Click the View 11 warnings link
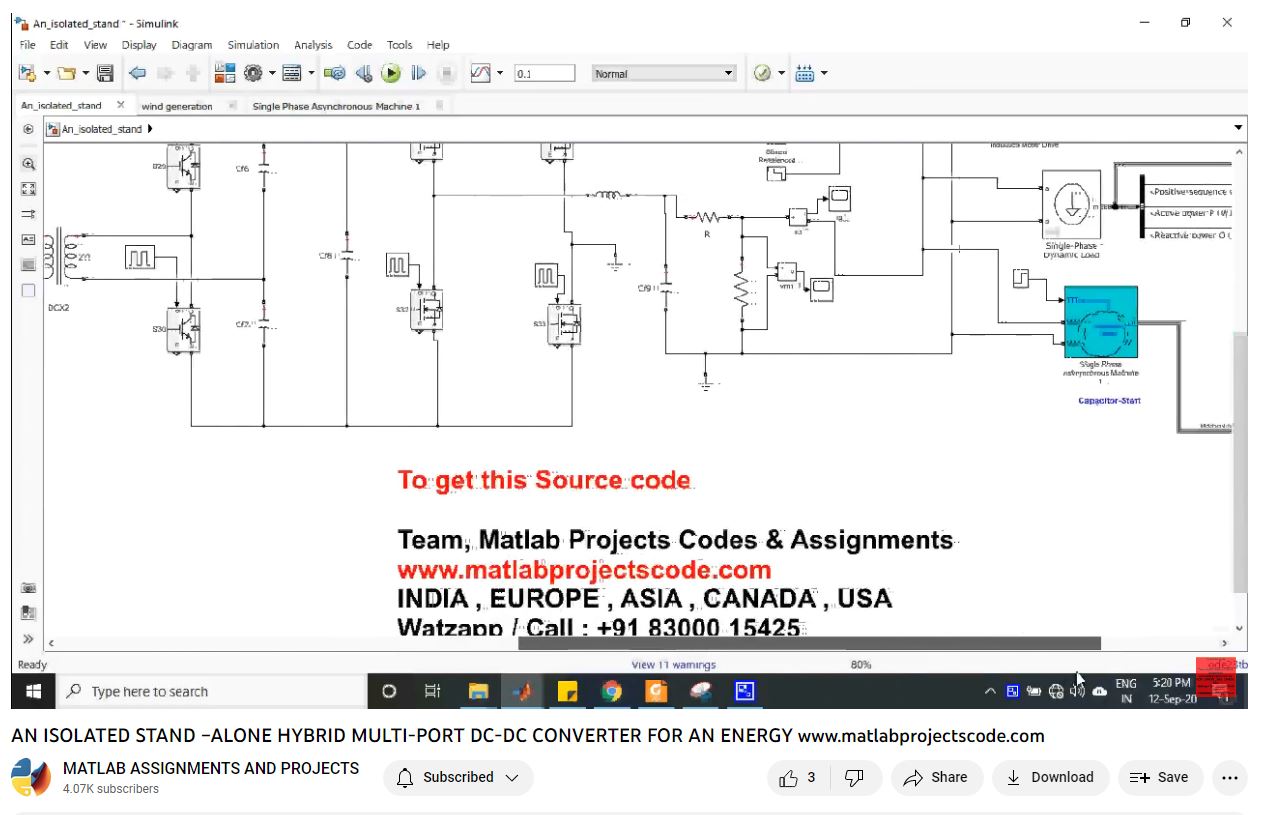Viewport: 1263px width, 815px height. click(673, 664)
